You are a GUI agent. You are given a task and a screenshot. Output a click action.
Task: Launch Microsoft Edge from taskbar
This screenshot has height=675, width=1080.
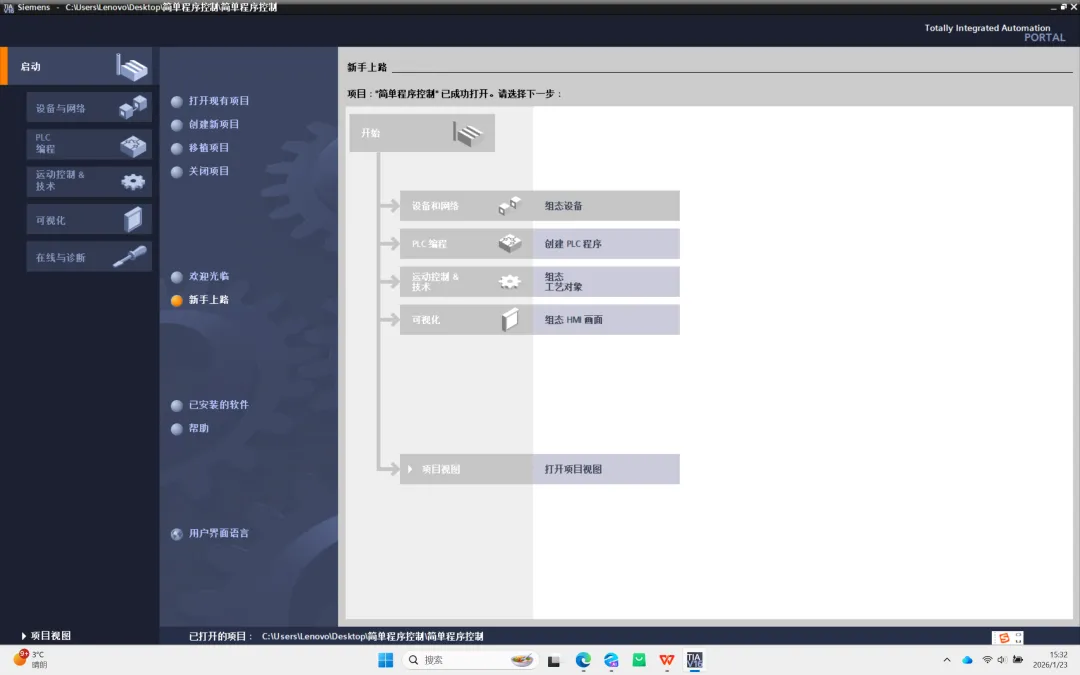coord(583,660)
